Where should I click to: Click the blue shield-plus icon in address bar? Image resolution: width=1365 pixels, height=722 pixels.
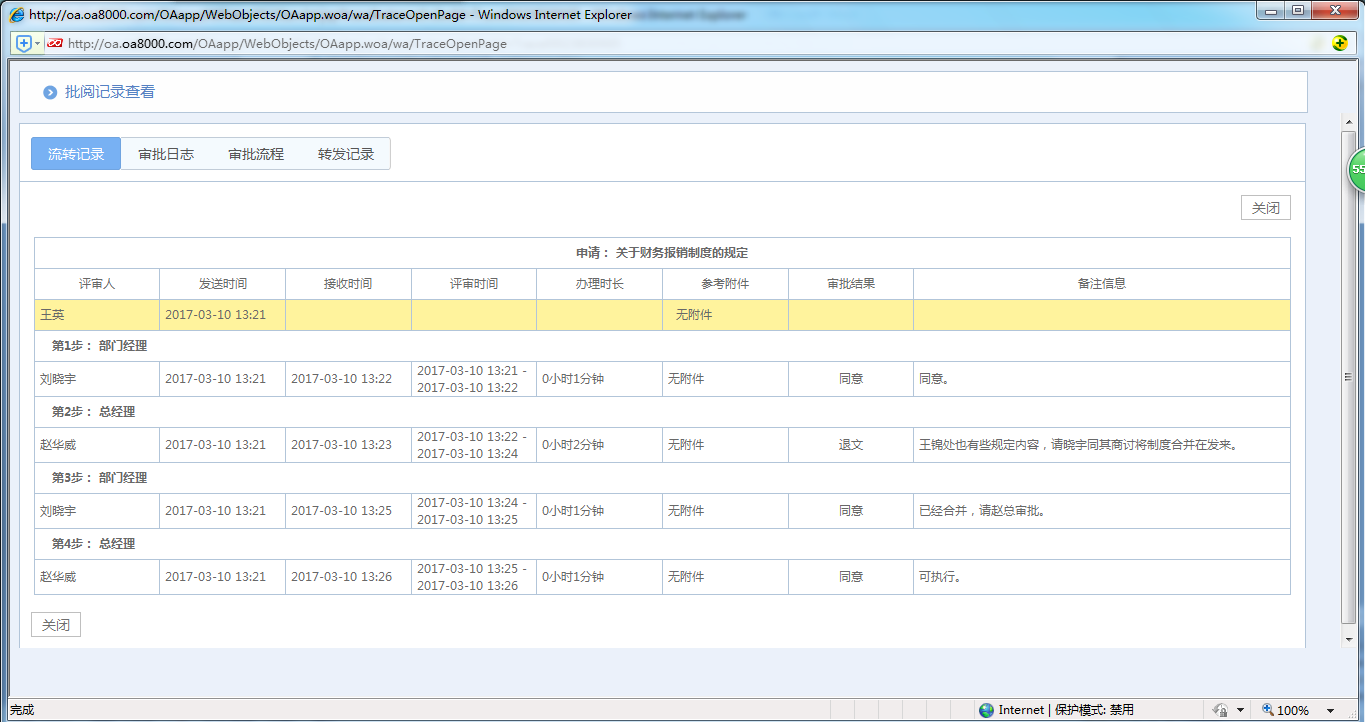(x=24, y=44)
